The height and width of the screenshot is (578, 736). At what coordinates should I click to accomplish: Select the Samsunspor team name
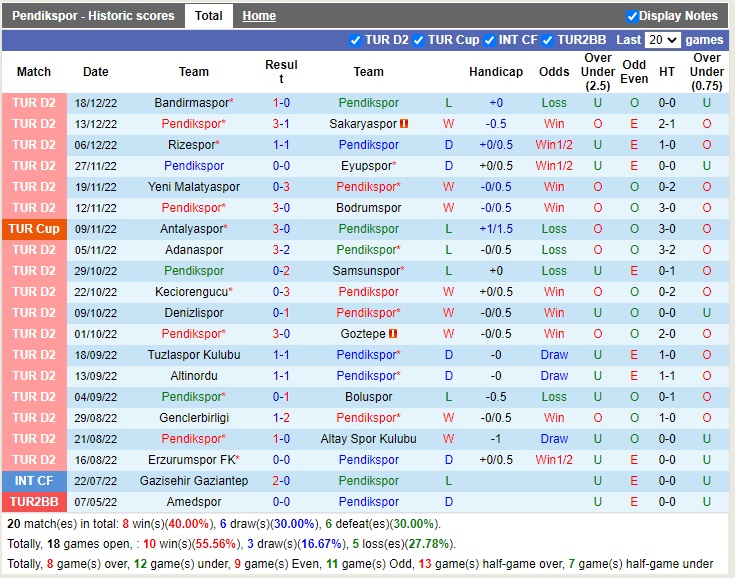[x=368, y=271]
